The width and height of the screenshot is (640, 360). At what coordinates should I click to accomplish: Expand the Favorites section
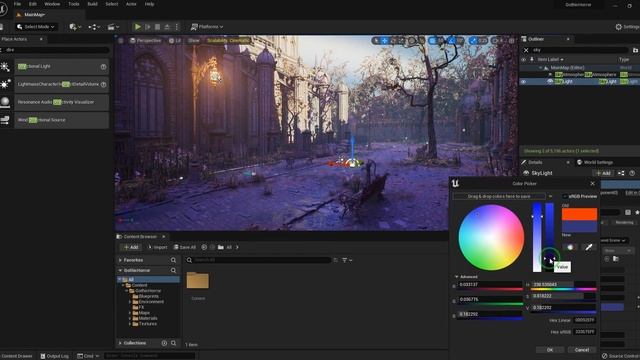tap(120, 260)
